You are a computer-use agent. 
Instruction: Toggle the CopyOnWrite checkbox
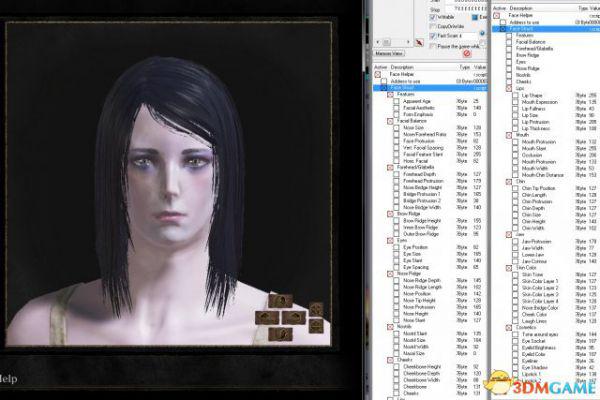(433, 26)
